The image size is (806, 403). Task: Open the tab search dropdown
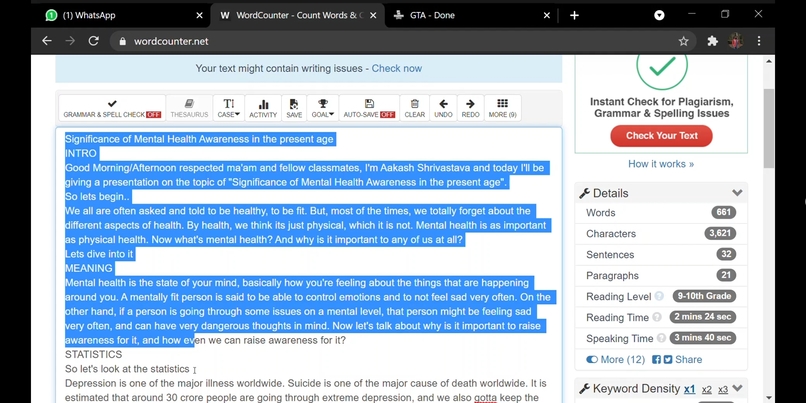659,15
